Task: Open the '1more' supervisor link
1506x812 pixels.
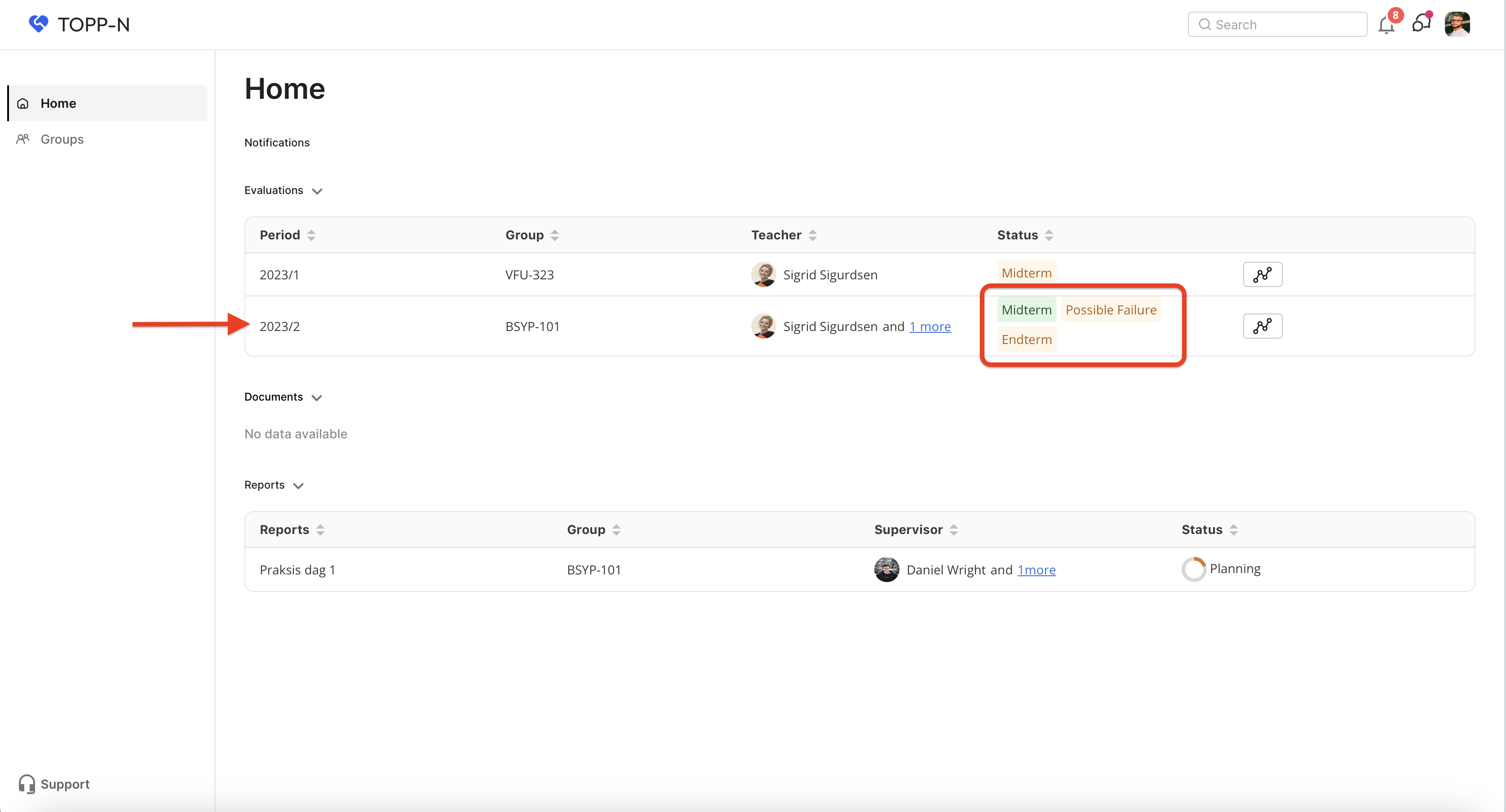Action: click(1036, 569)
